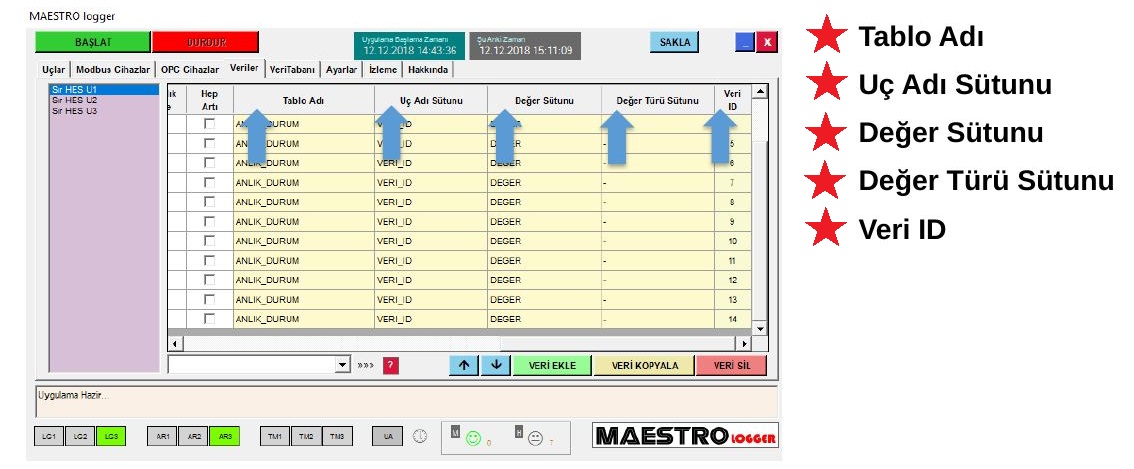Toggle TM3 indicator button
1134x469 pixels.
coord(337,436)
